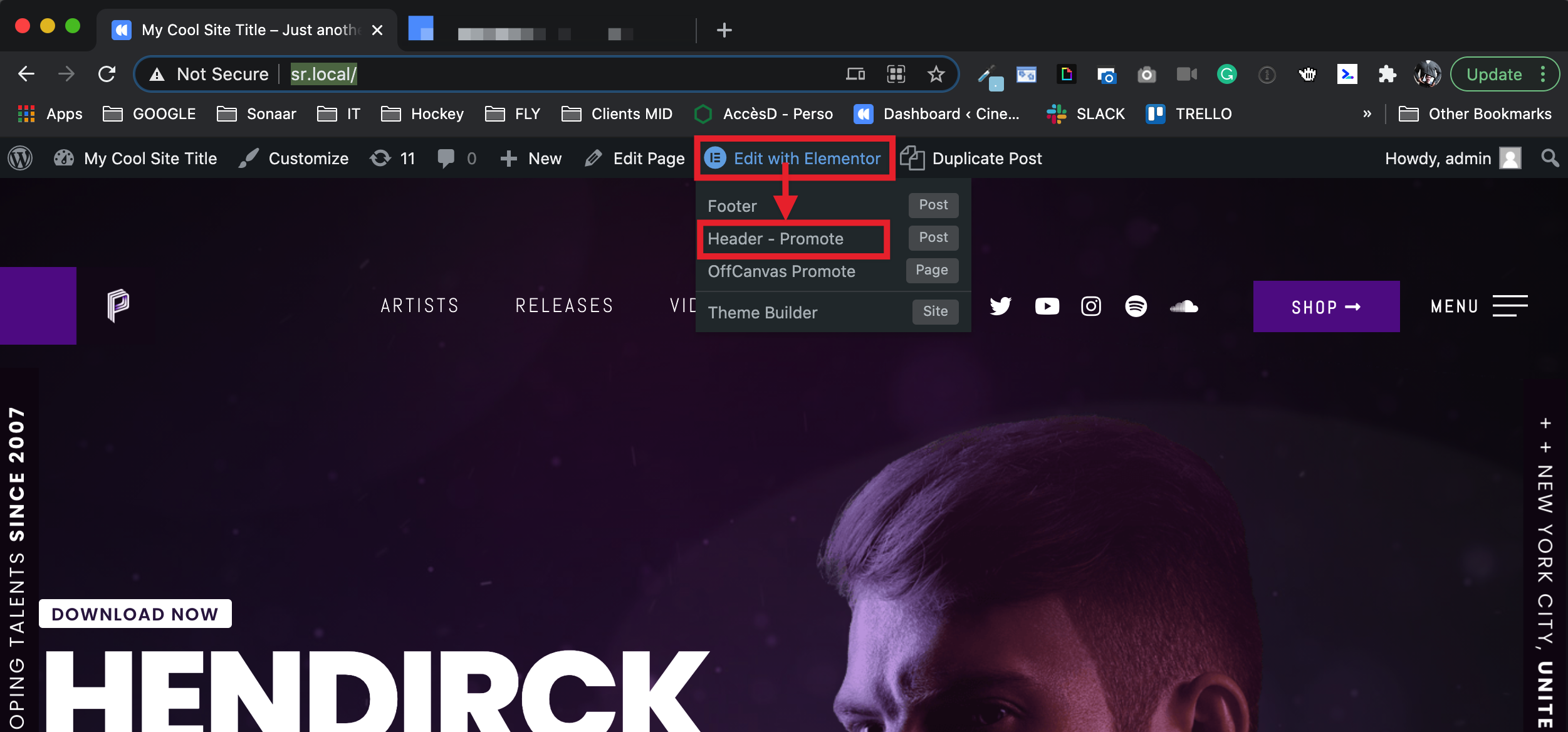Open comments bubble showing 0
Screen dimensions: 1568x732
(457, 158)
